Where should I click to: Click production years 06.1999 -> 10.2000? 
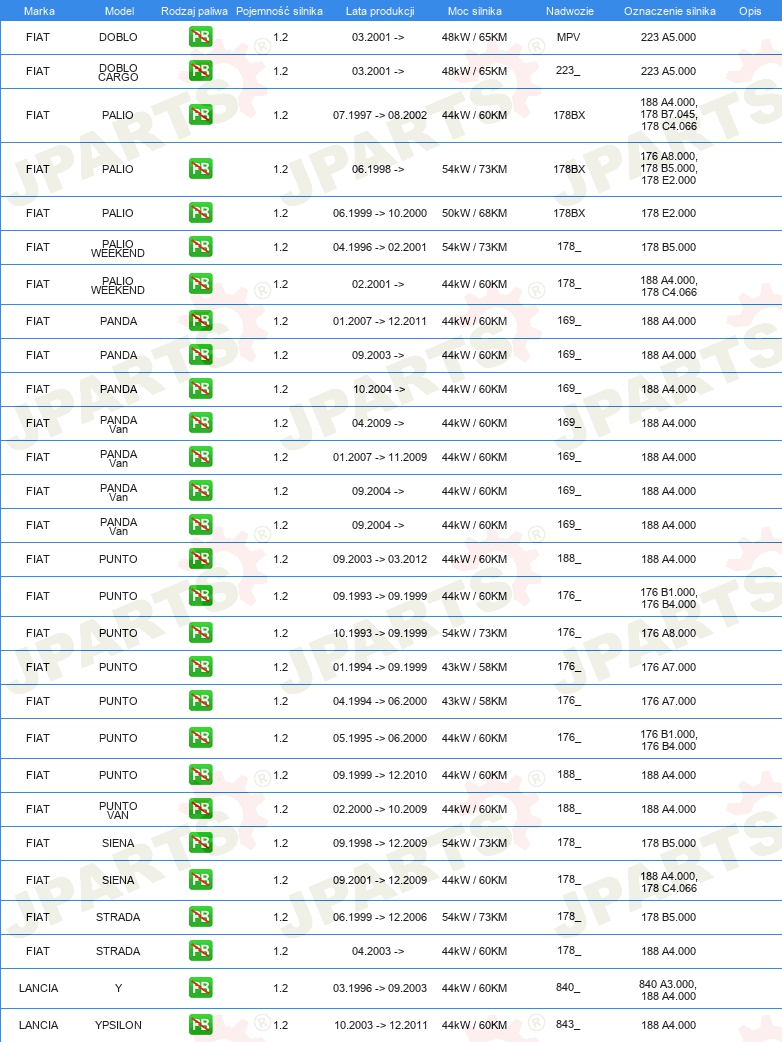380,213
